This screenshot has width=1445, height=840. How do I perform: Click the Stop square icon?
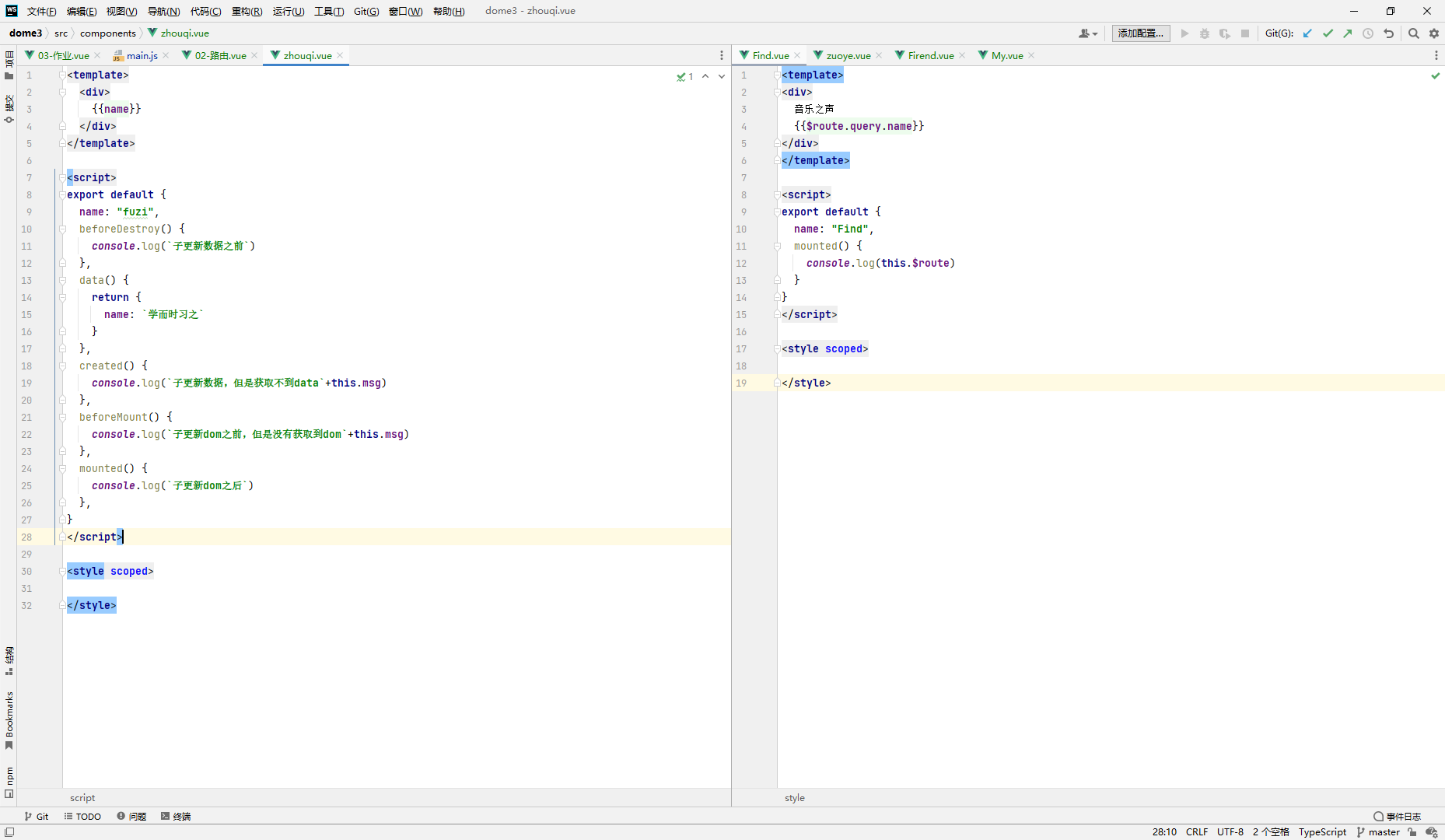tap(1245, 33)
